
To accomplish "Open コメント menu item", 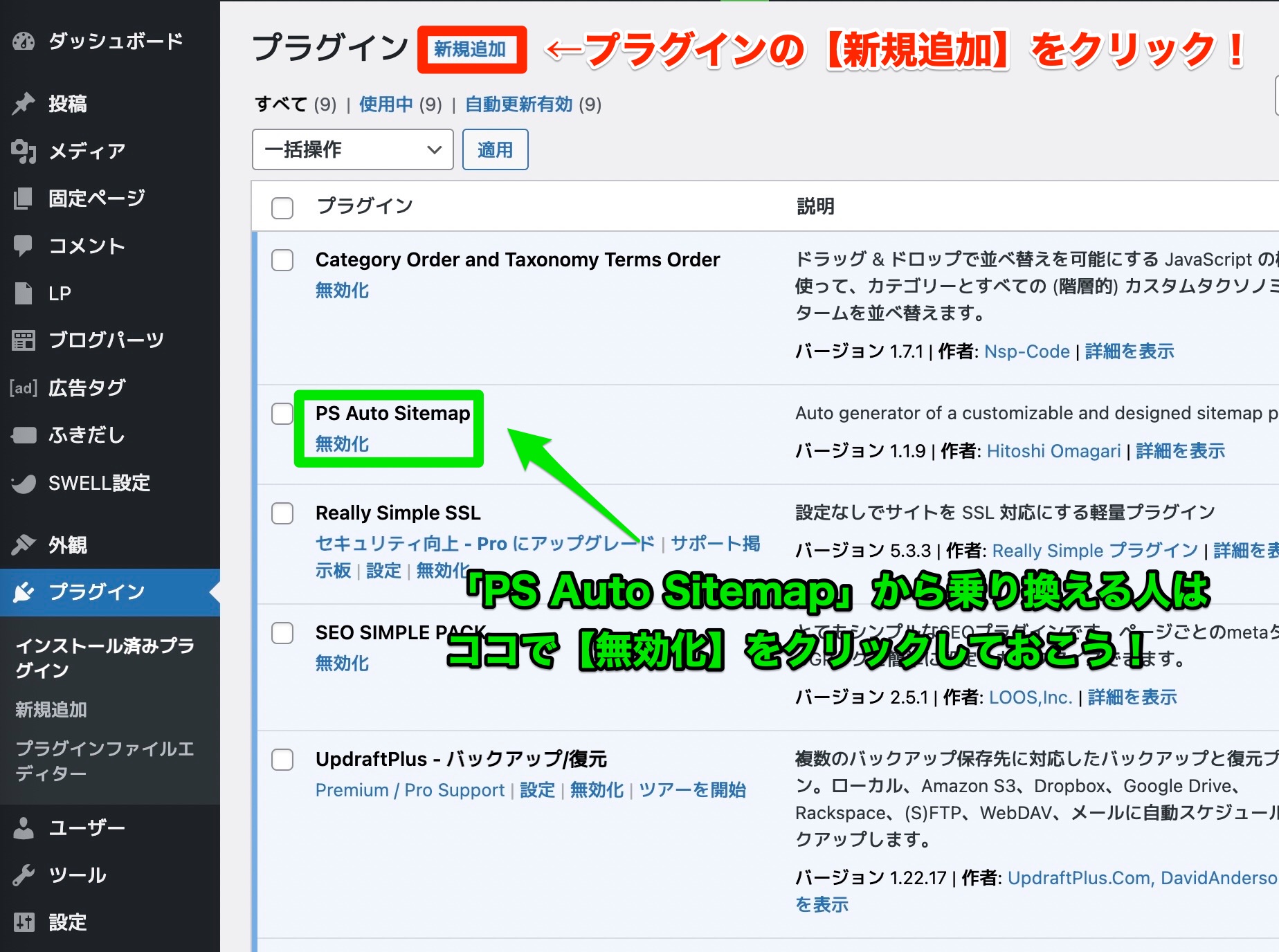I will [x=87, y=246].
